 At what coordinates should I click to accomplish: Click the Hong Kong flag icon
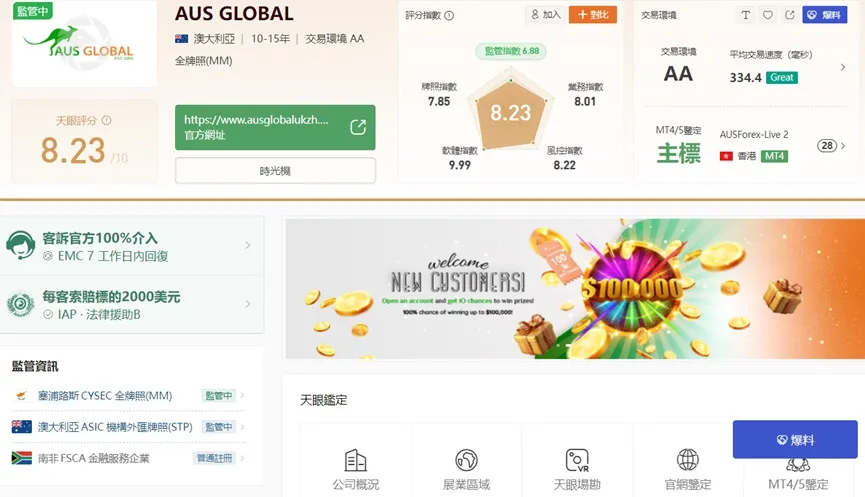tap(726, 156)
